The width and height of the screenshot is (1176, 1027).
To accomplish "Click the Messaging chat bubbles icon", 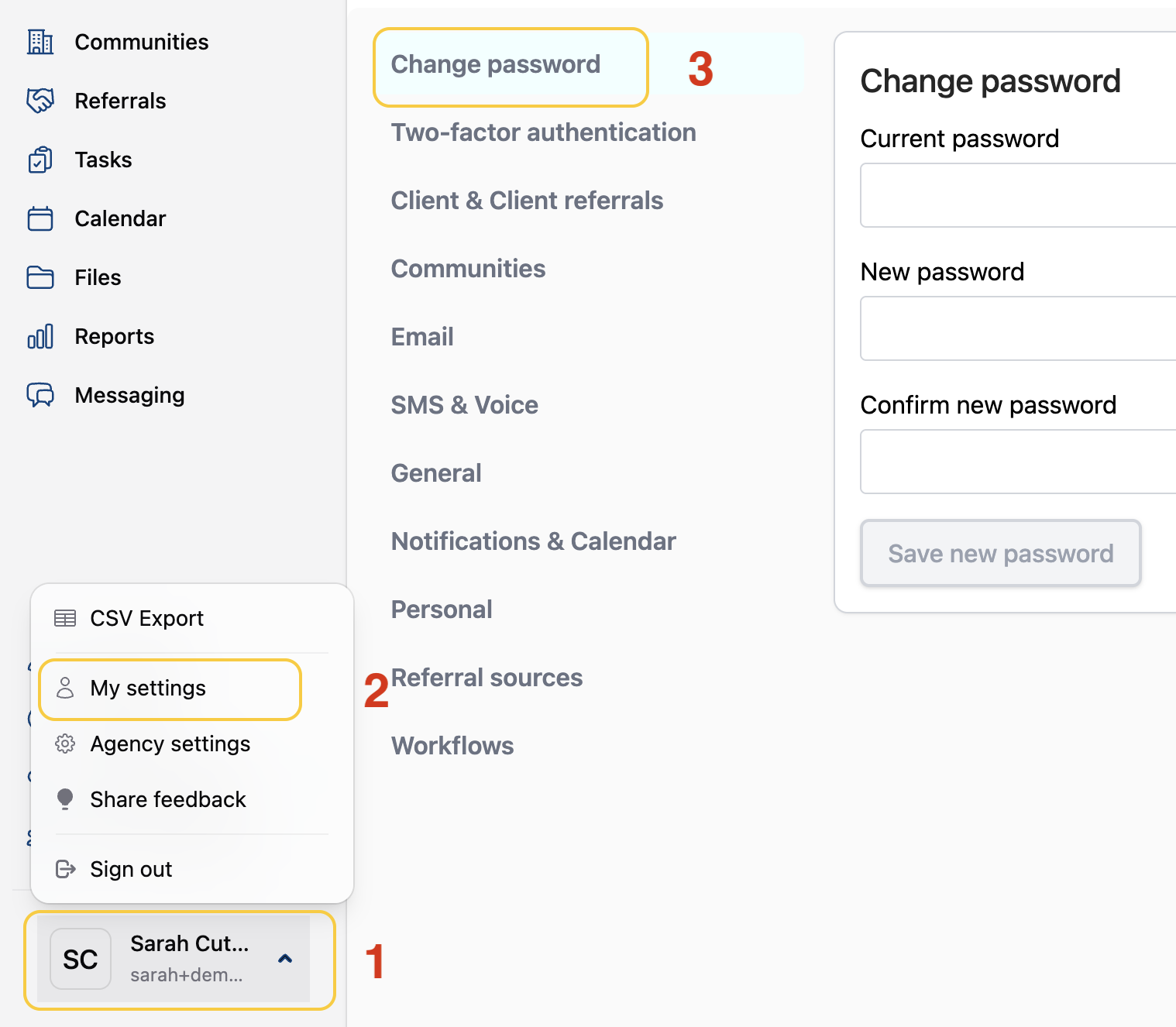I will [40, 395].
